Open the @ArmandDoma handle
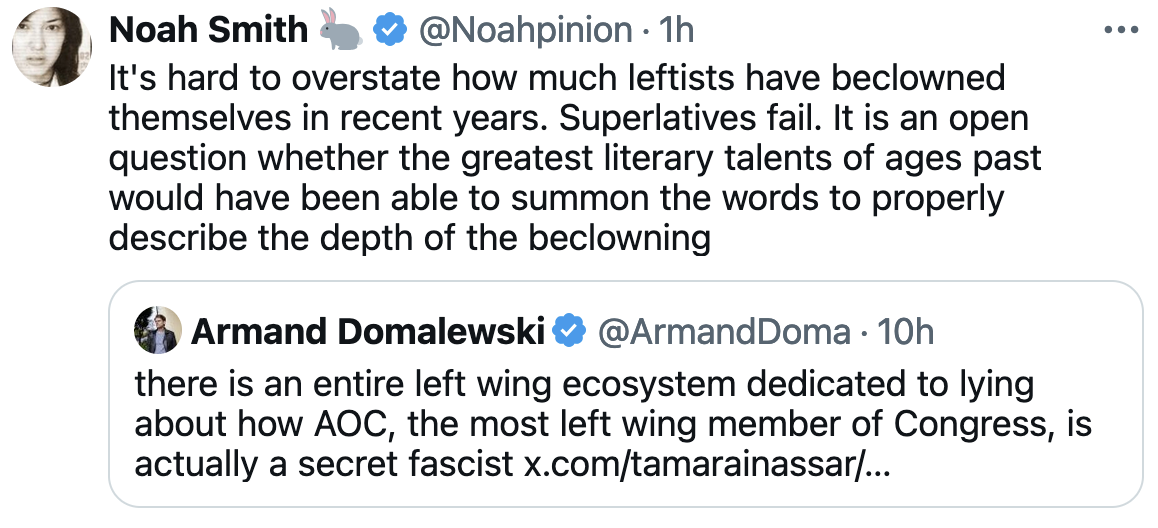This screenshot has width=1158, height=528. click(x=723, y=331)
